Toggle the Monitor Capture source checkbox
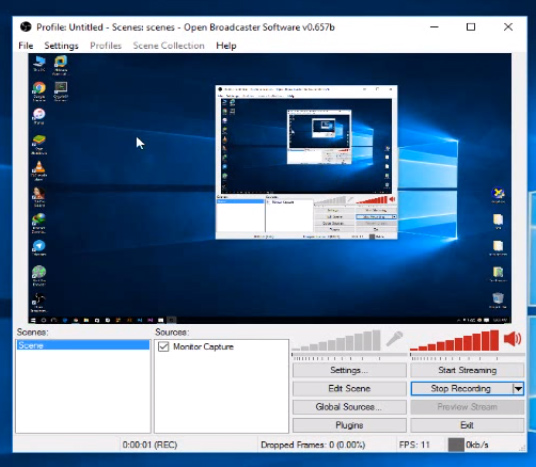The image size is (536, 467). 163,347
